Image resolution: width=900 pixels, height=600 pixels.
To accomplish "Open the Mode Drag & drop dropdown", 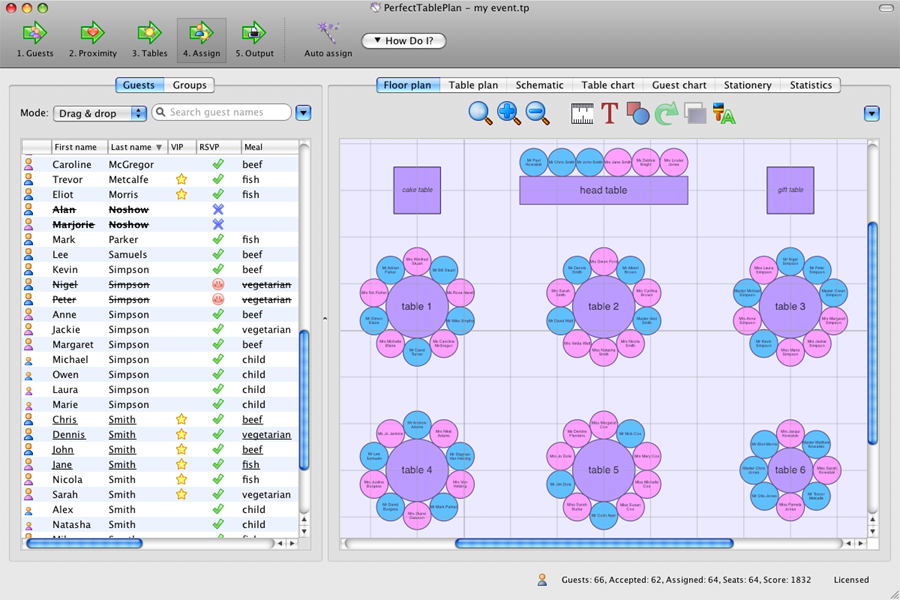I will [x=100, y=114].
